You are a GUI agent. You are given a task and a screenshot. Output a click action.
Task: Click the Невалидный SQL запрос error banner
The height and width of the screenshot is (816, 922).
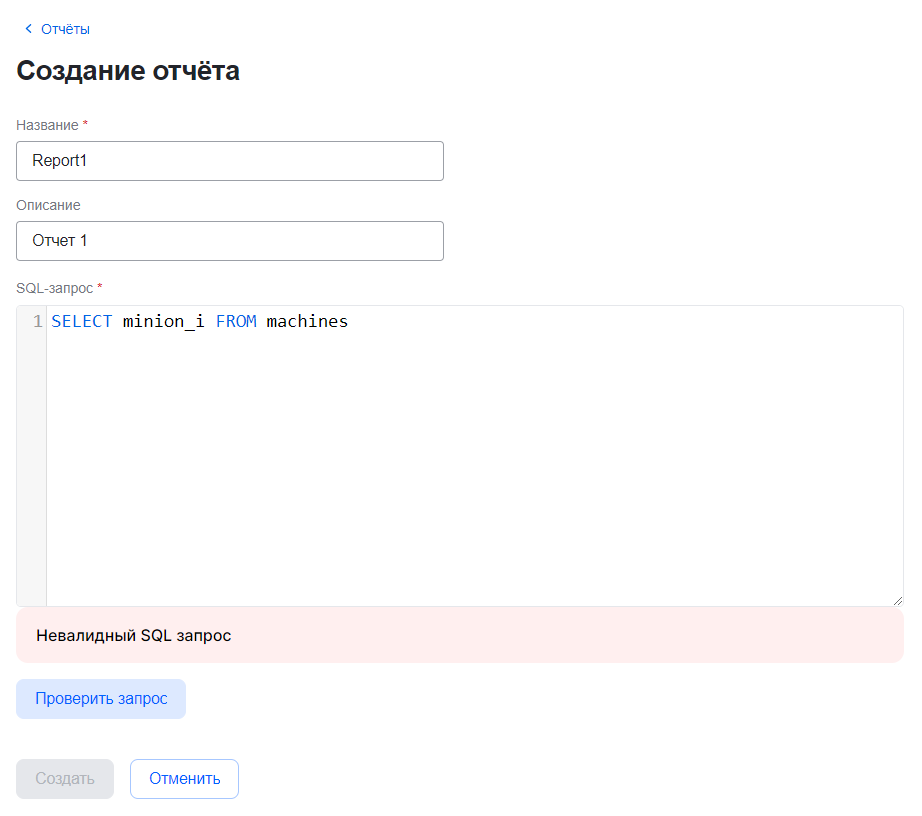coord(460,635)
